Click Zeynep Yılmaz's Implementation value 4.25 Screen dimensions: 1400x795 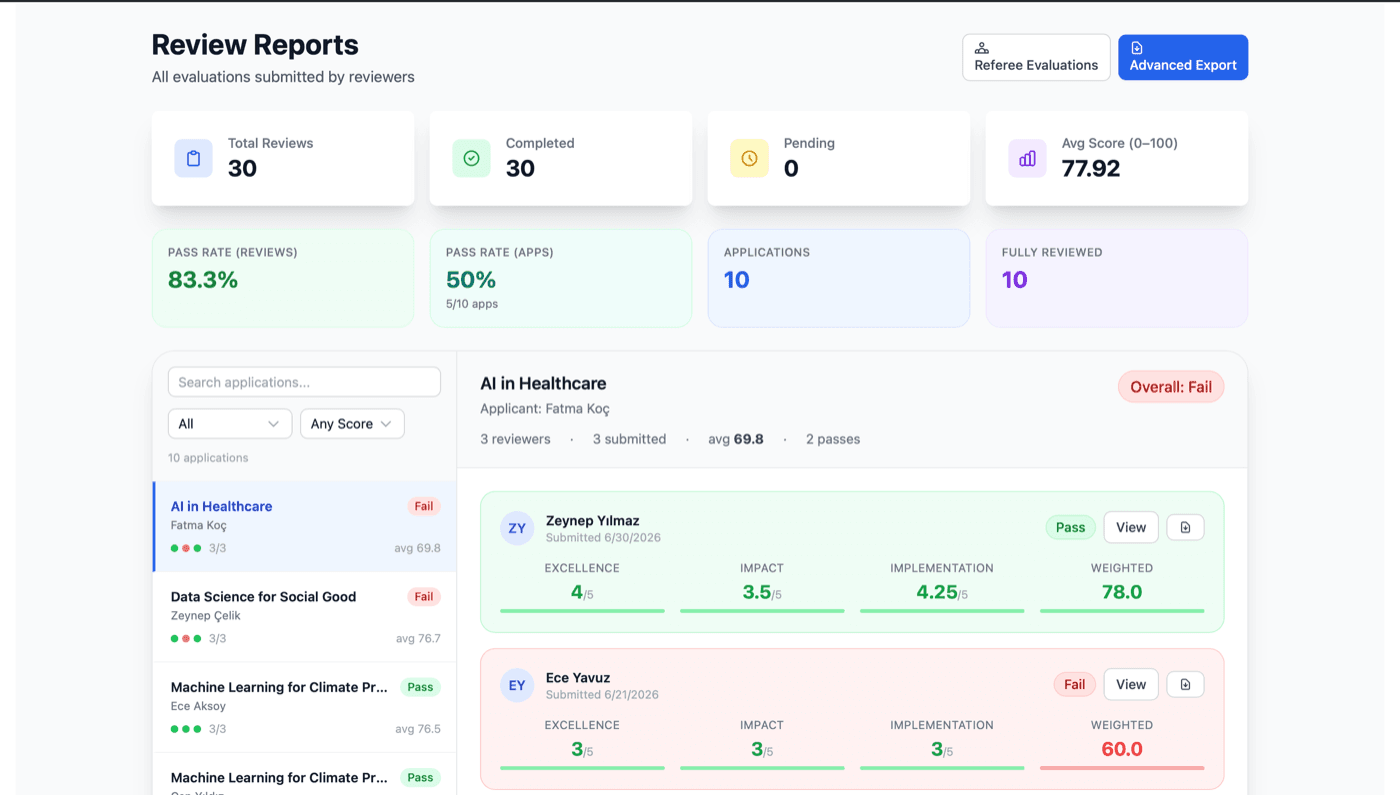[937, 592]
